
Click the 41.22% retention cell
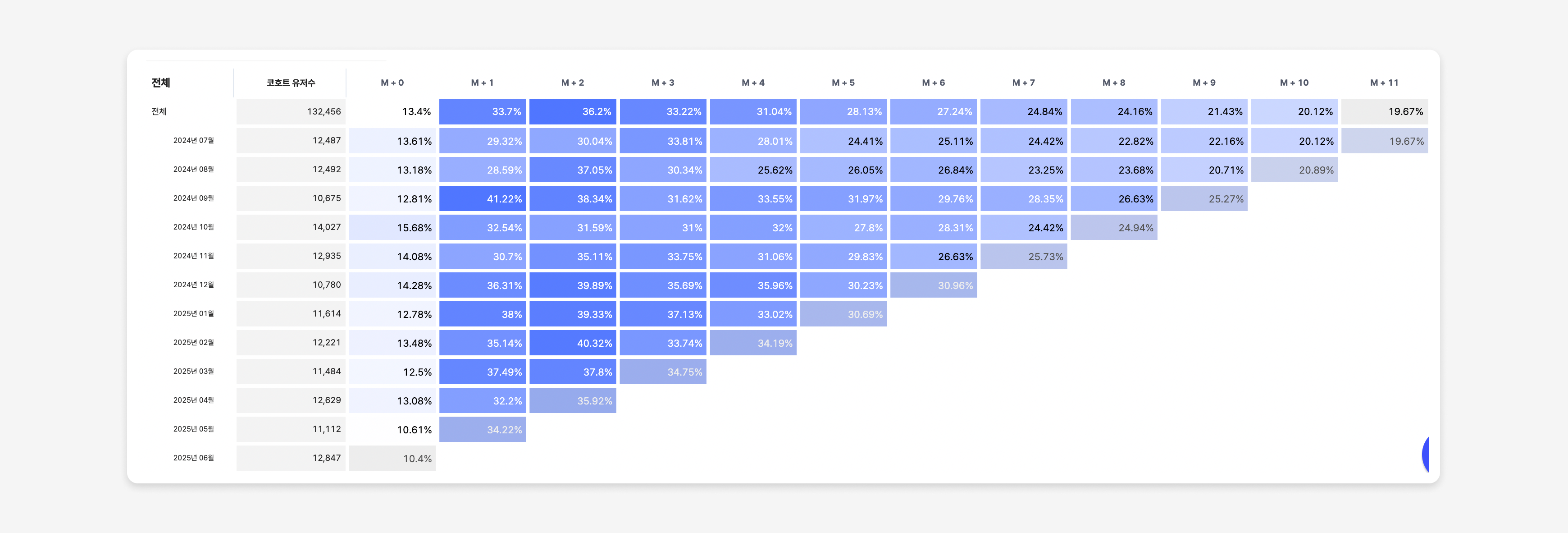point(482,198)
